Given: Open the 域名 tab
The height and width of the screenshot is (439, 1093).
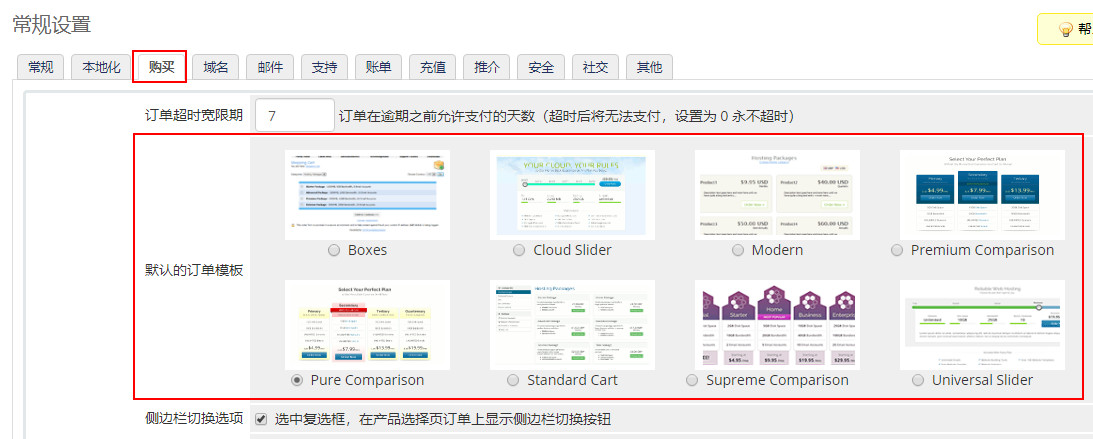Looking at the screenshot, I should [215, 68].
